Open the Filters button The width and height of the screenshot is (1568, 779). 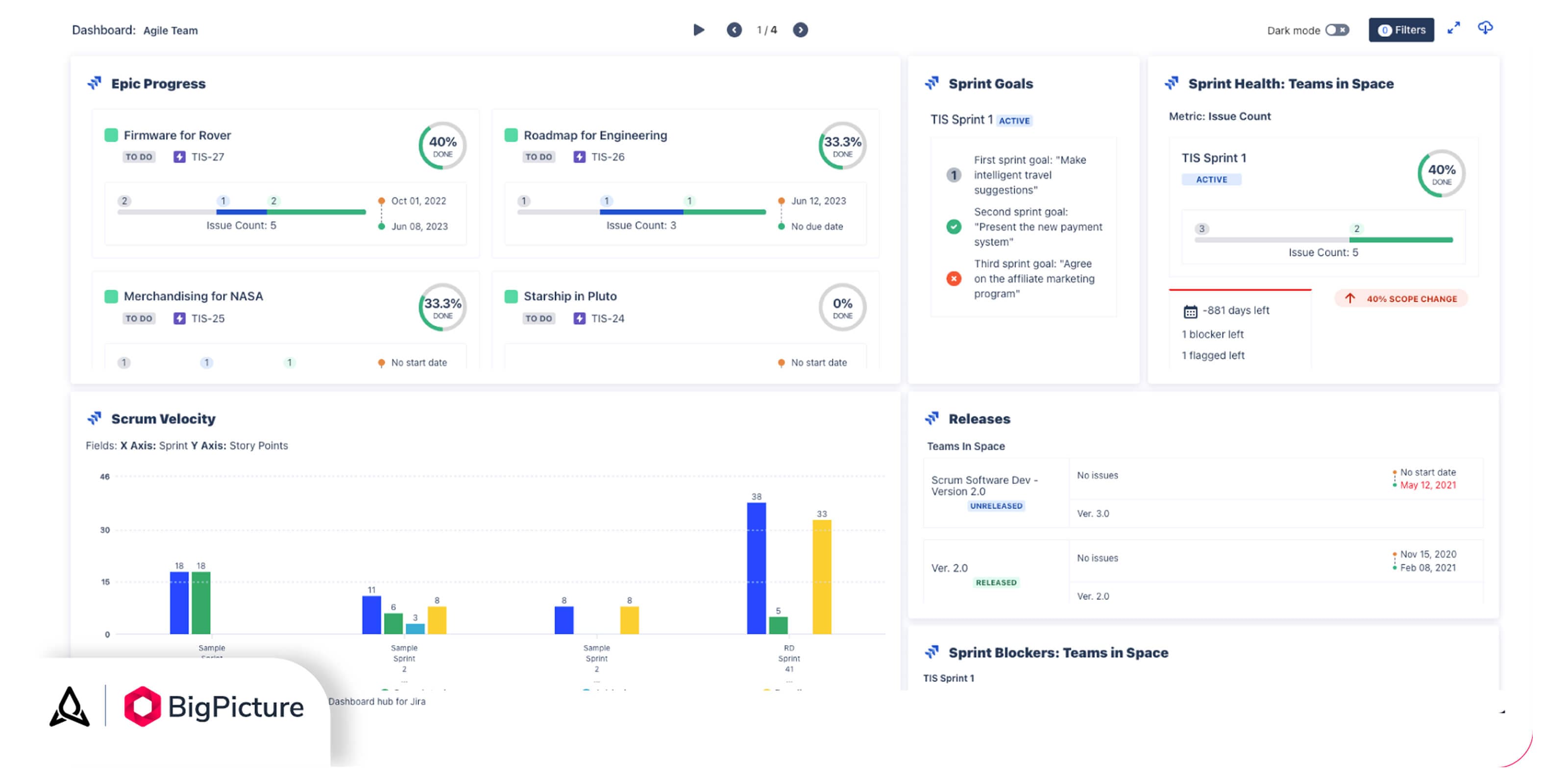(x=1401, y=30)
